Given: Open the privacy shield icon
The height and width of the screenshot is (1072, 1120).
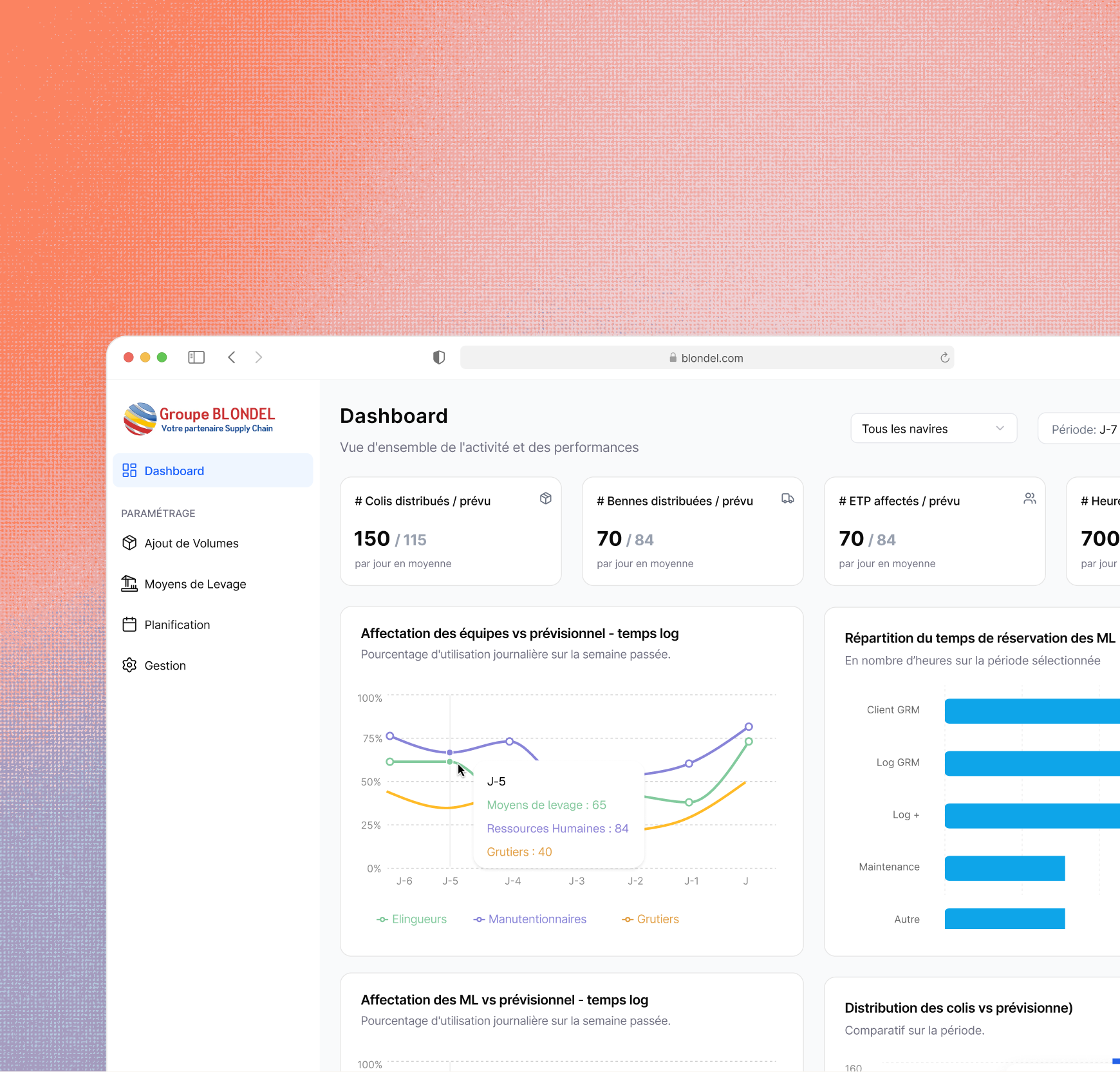Looking at the screenshot, I should (x=439, y=357).
